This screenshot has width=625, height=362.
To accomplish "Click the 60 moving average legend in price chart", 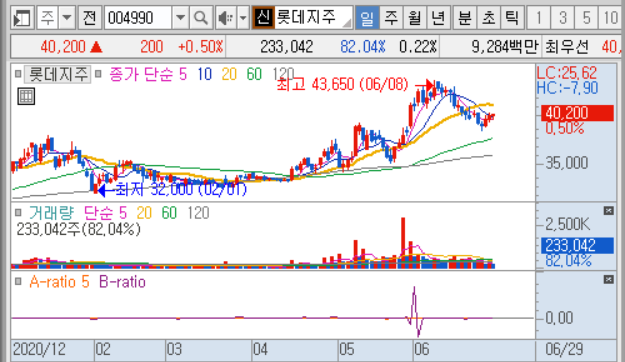I will pos(254,74).
